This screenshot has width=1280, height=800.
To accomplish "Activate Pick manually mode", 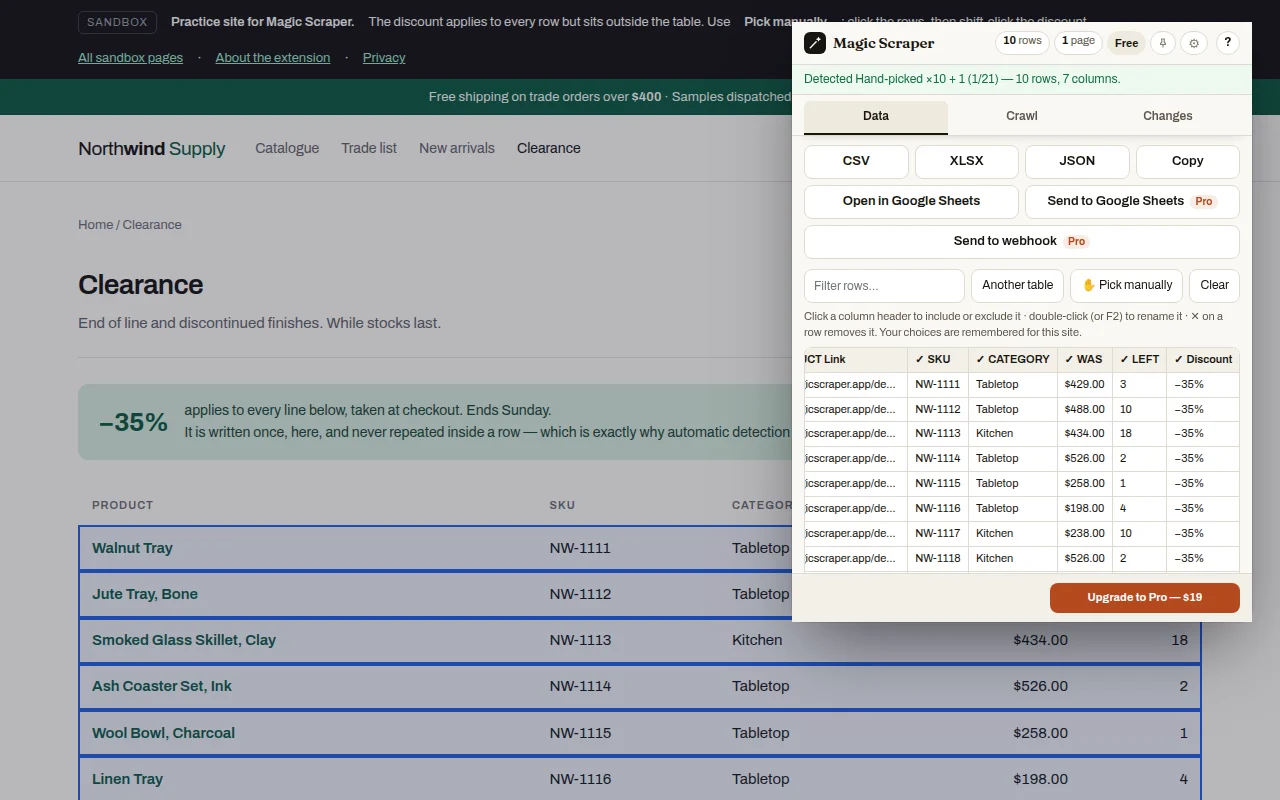I will [x=1127, y=285].
